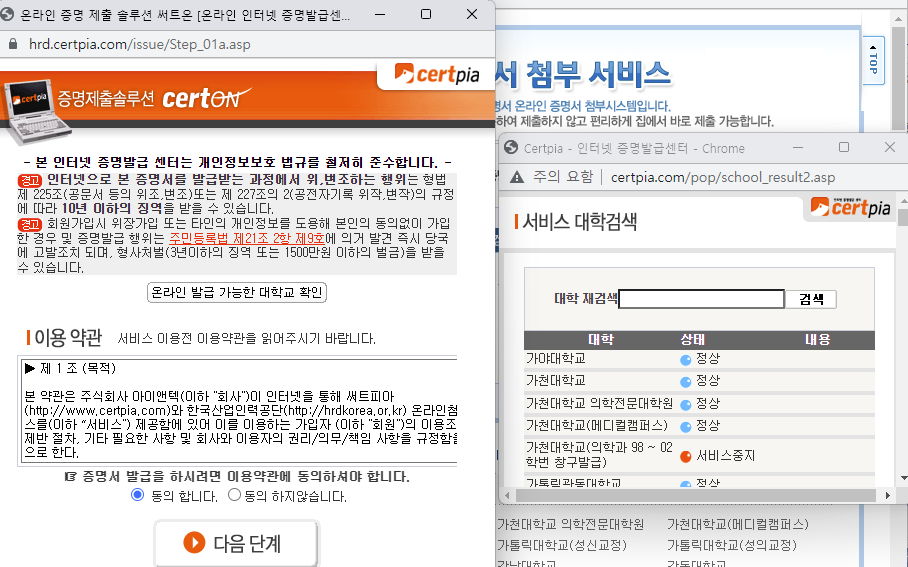908x567 pixels.
Task: Click the globe icon in certON window title
Action: (x=8, y=14)
